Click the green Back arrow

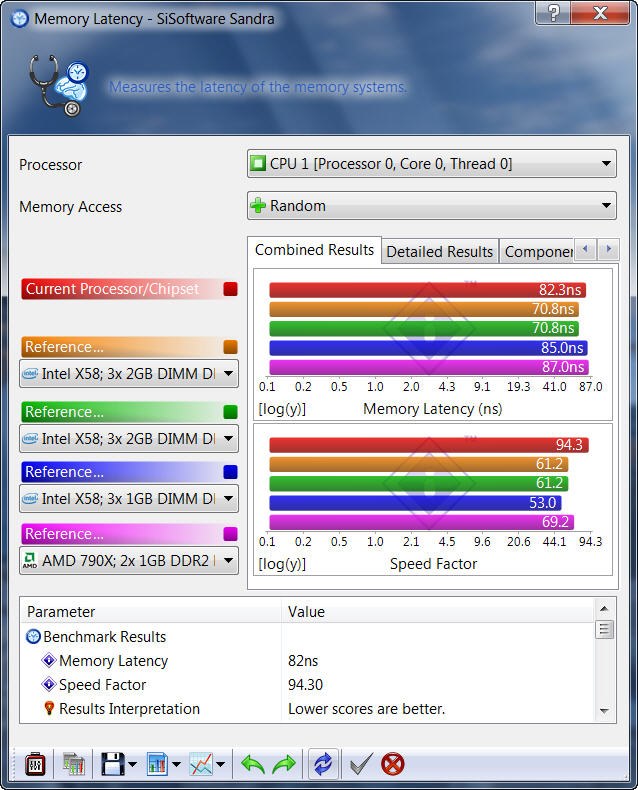tap(253, 764)
